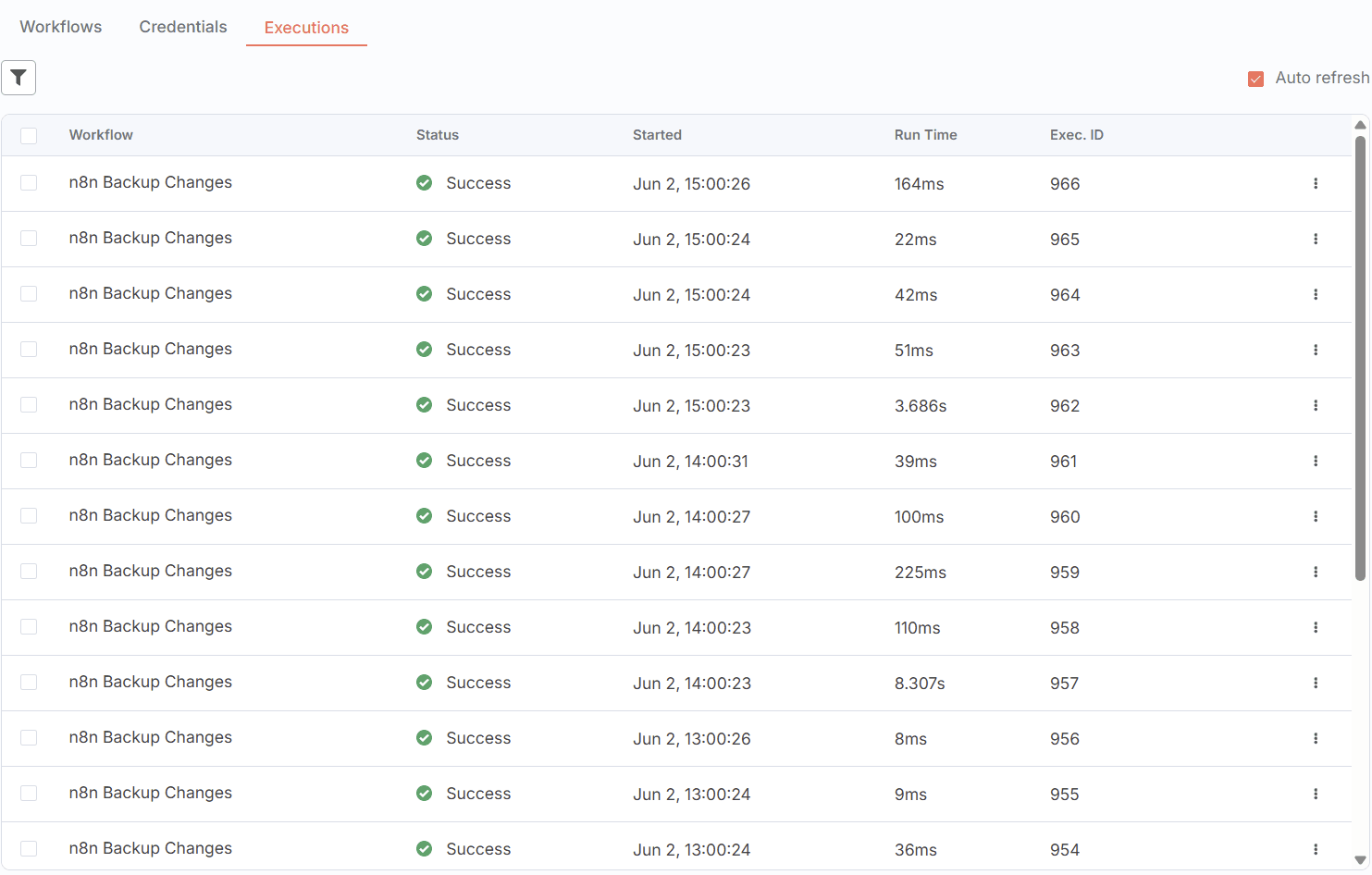
Task: Click the scrollbar down arrow
Action: click(x=1360, y=860)
